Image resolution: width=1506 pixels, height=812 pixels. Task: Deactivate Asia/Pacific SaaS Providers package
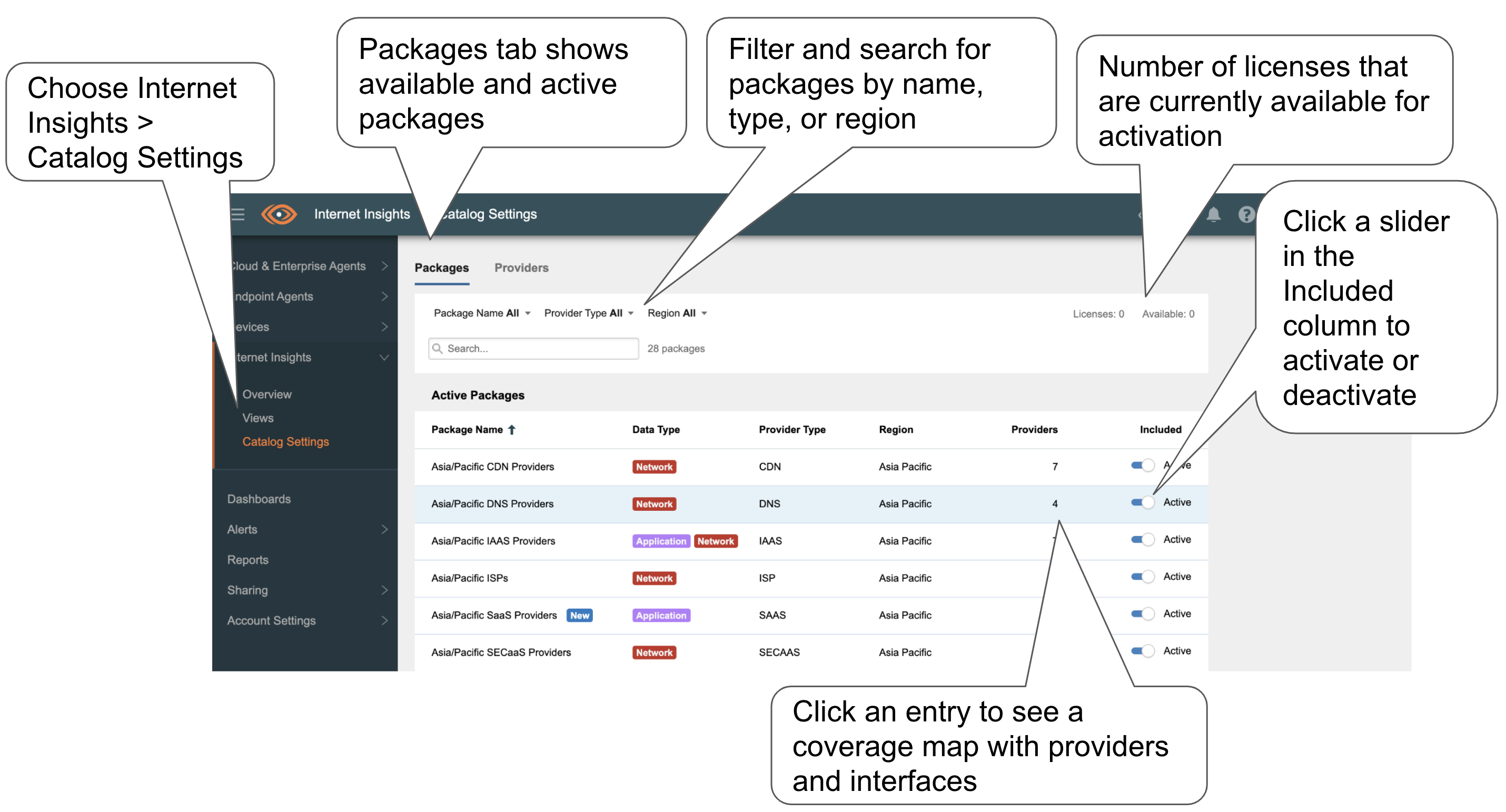click(x=1142, y=615)
